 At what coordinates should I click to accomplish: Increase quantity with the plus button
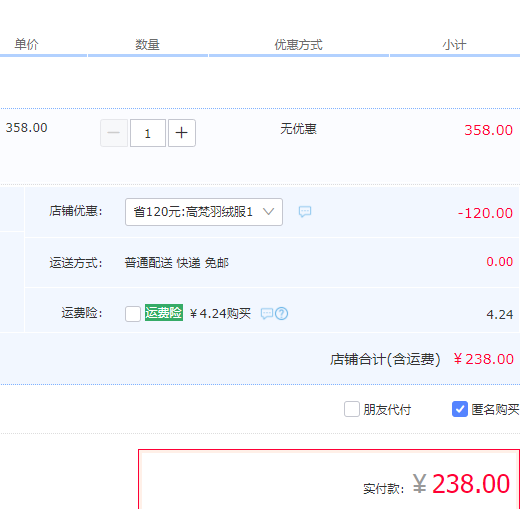pyautogui.click(x=182, y=133)
